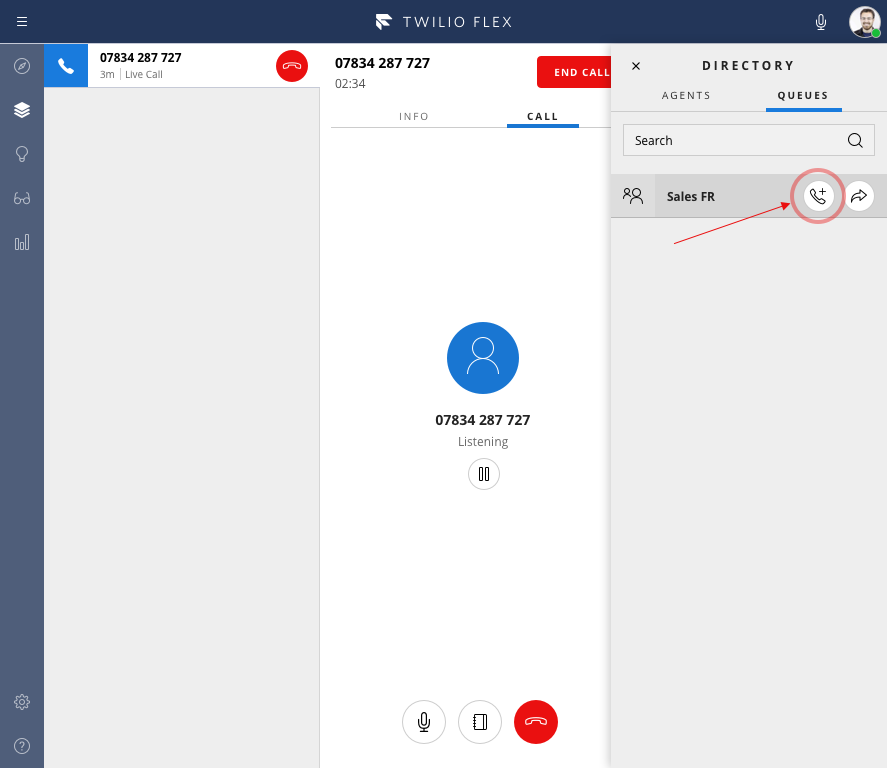Click the lightbulb icon in the sidebar
This screenshot has width=887, height=768.
coord(22,153)
